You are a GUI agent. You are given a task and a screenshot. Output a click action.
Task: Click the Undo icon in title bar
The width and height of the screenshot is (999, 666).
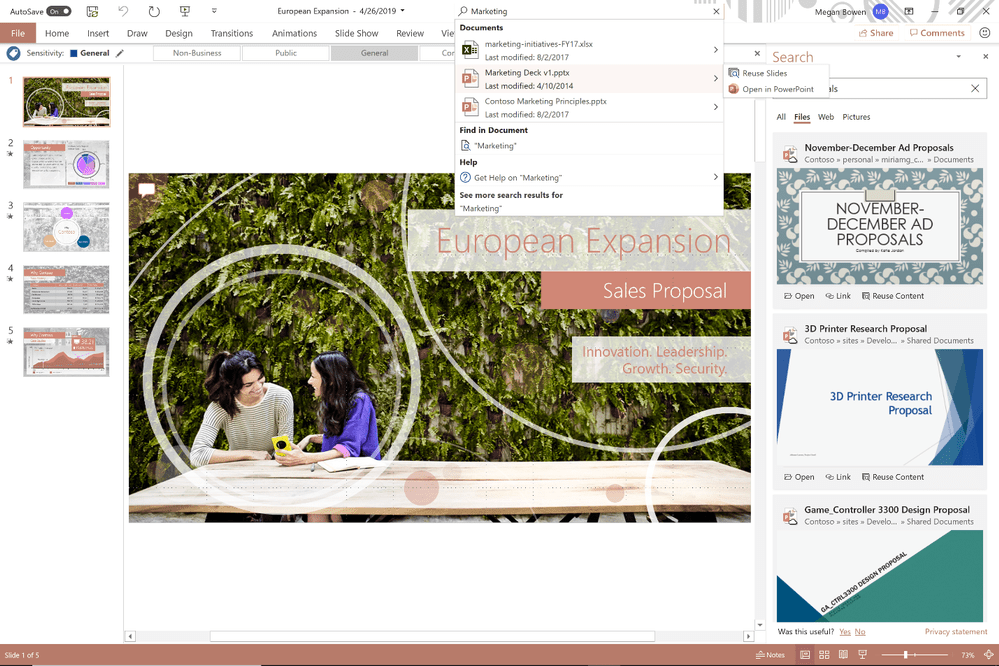pyautogui.click(x=123, y=12)
